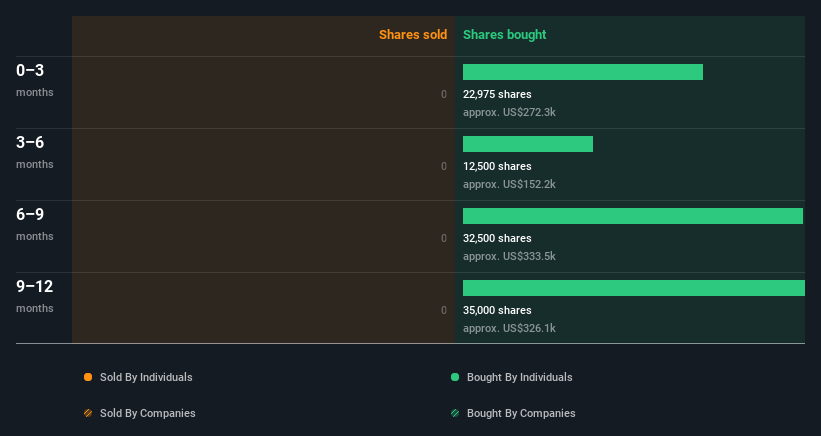Click the 6–9 months row label
Viewport: 821px width, 436px height.
[35, 224]
